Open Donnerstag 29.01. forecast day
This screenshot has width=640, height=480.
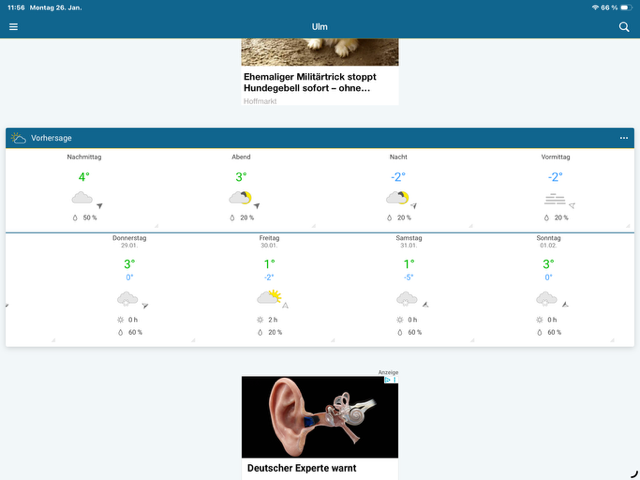point(128,241)
